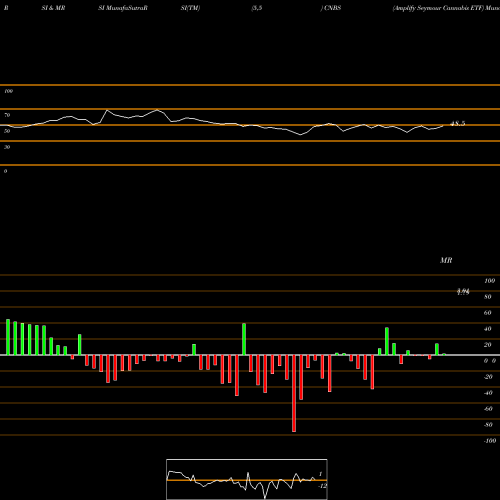Click the 'Amplify Seymour Cannabis ETF' title text
The image size is (500, 500).
pyautogui.click(x=438, y=8)
